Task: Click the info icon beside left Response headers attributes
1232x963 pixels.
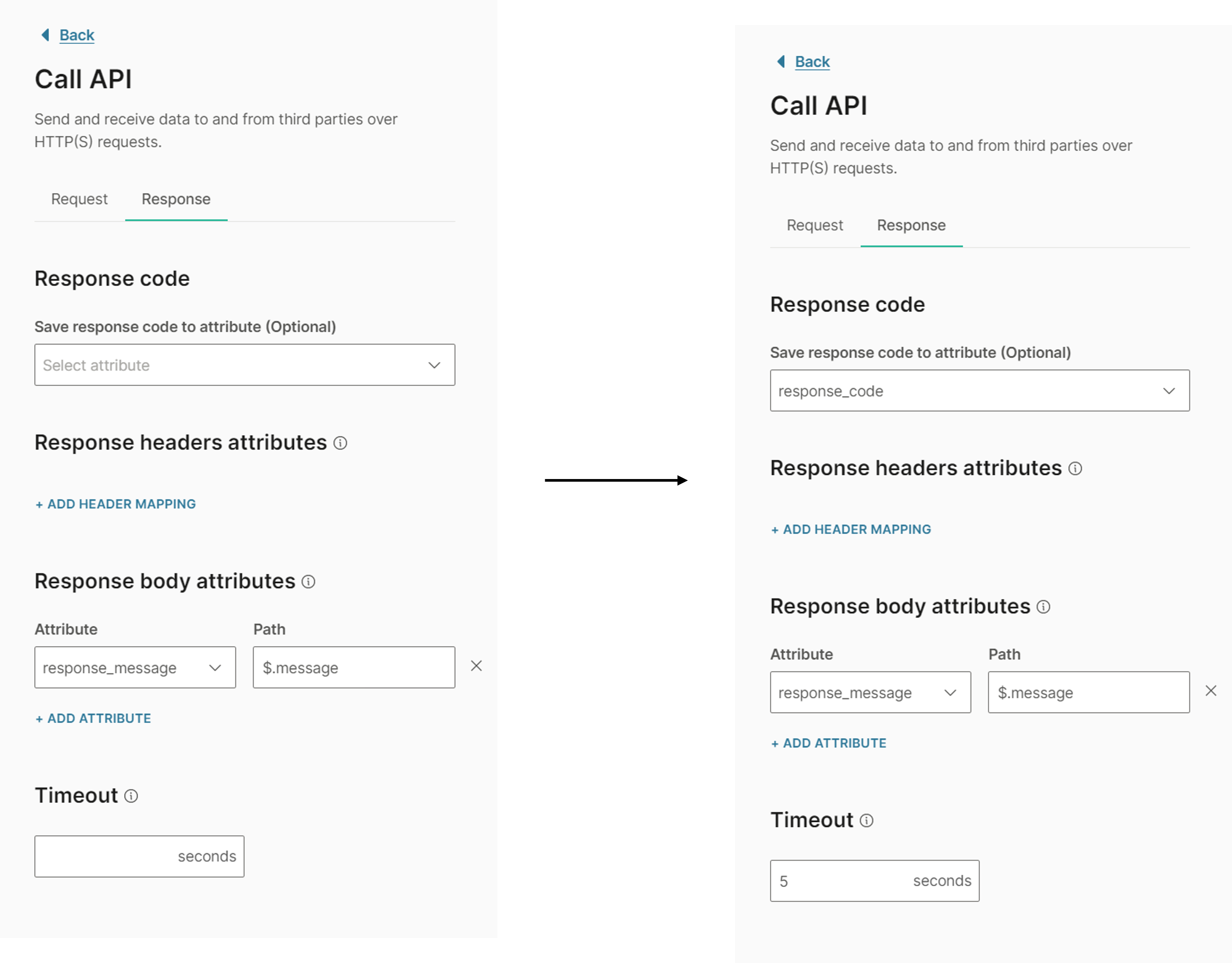Action: point(340,443)
